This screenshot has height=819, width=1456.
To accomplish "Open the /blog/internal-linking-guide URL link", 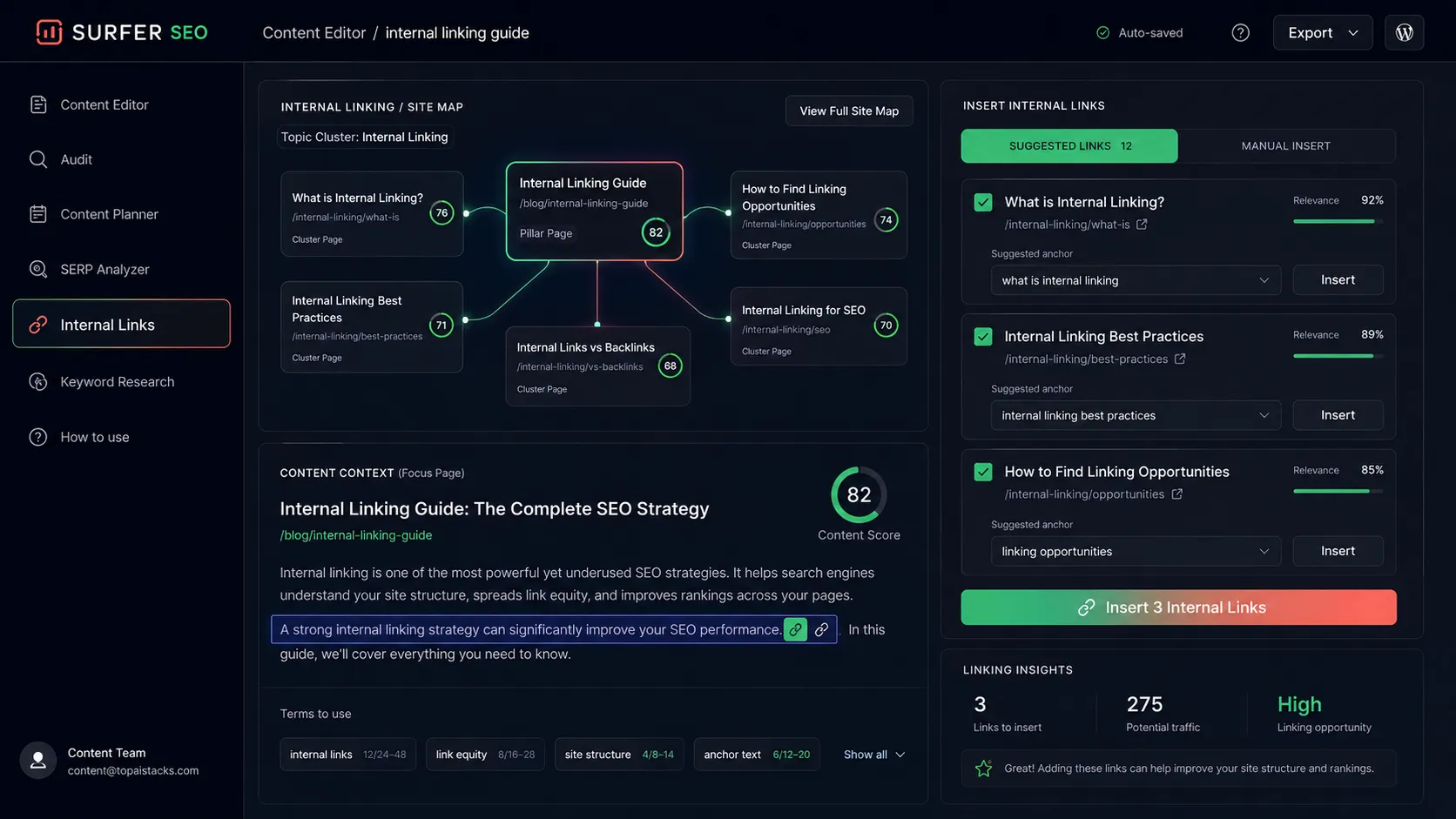I will (355, 535).
